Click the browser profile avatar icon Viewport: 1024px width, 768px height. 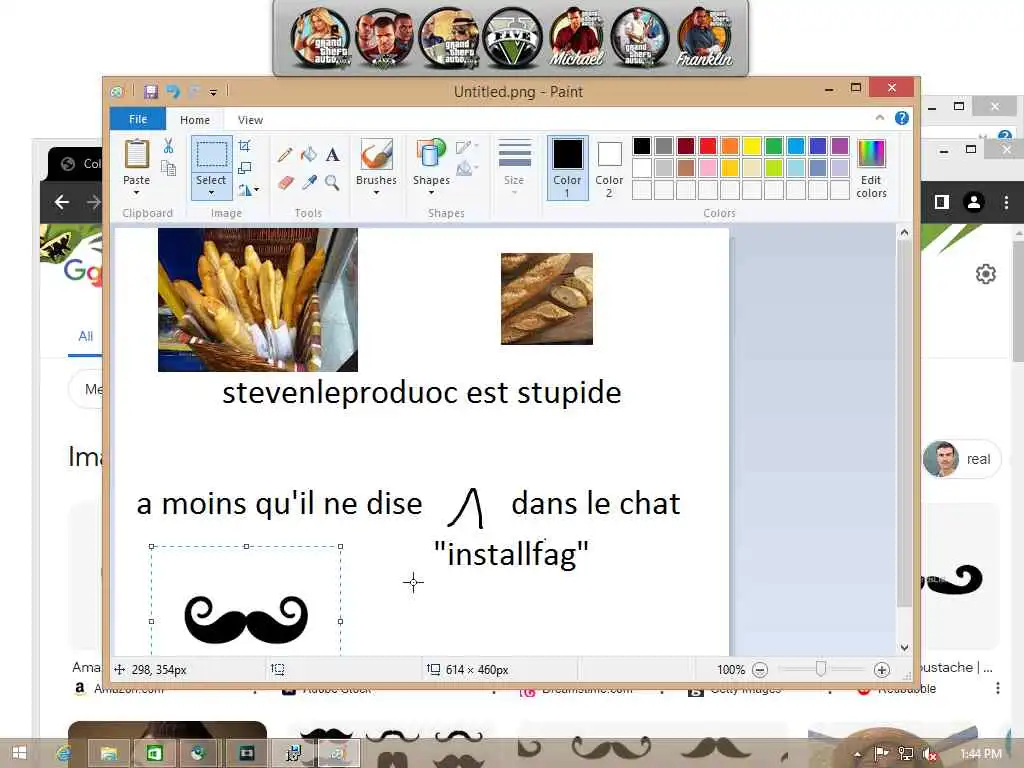(974, 202)
